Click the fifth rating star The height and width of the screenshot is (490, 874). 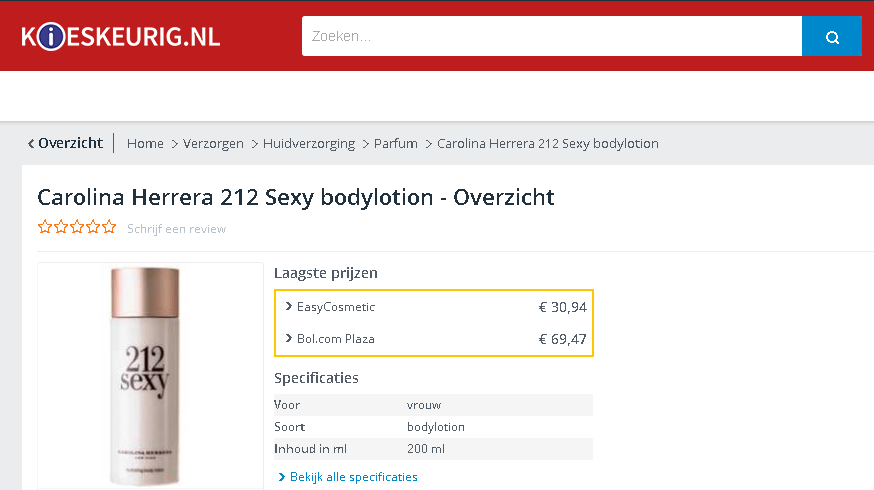pos(109,227)
